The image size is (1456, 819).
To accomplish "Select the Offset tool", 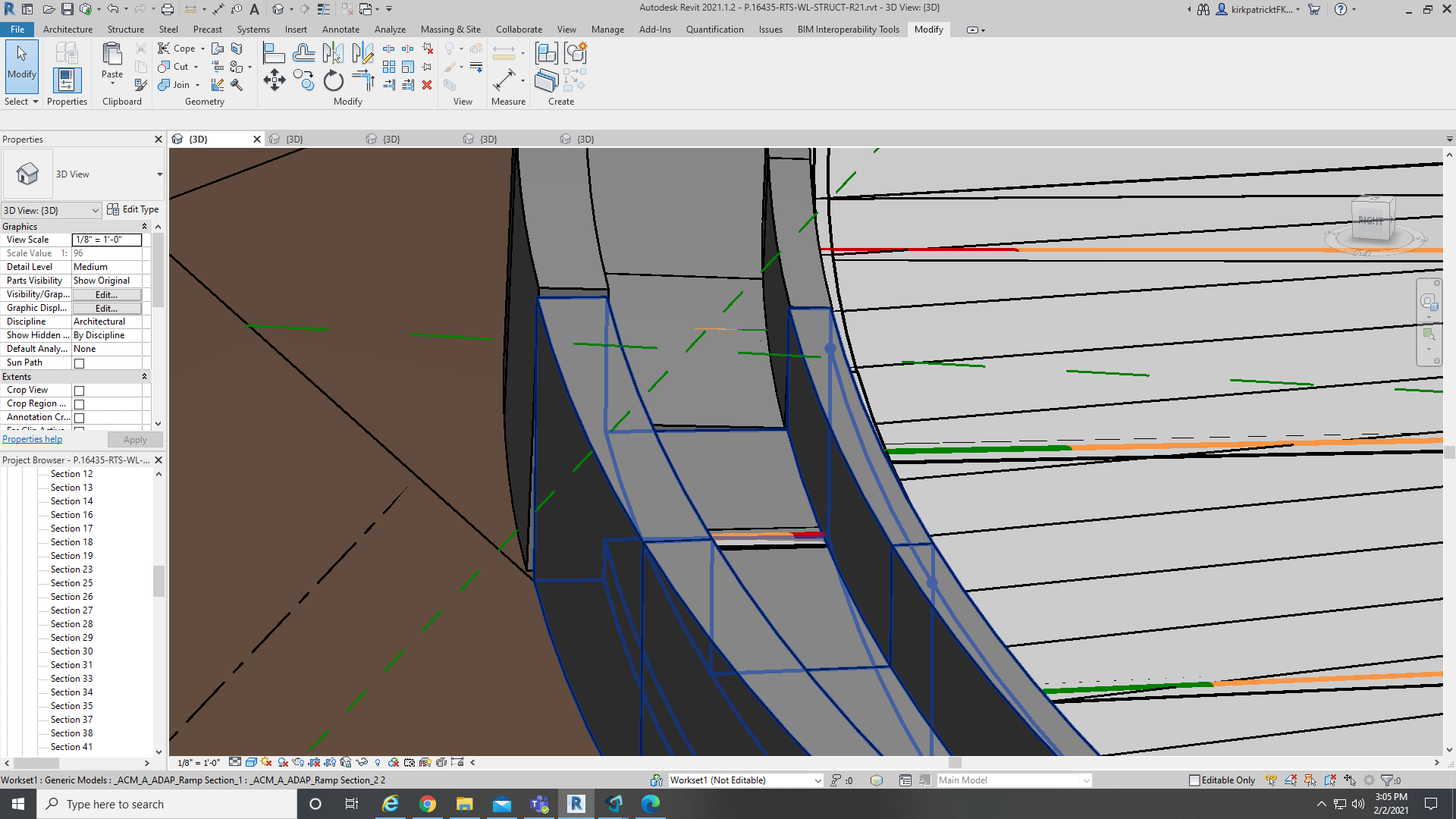I will point(303,53).
